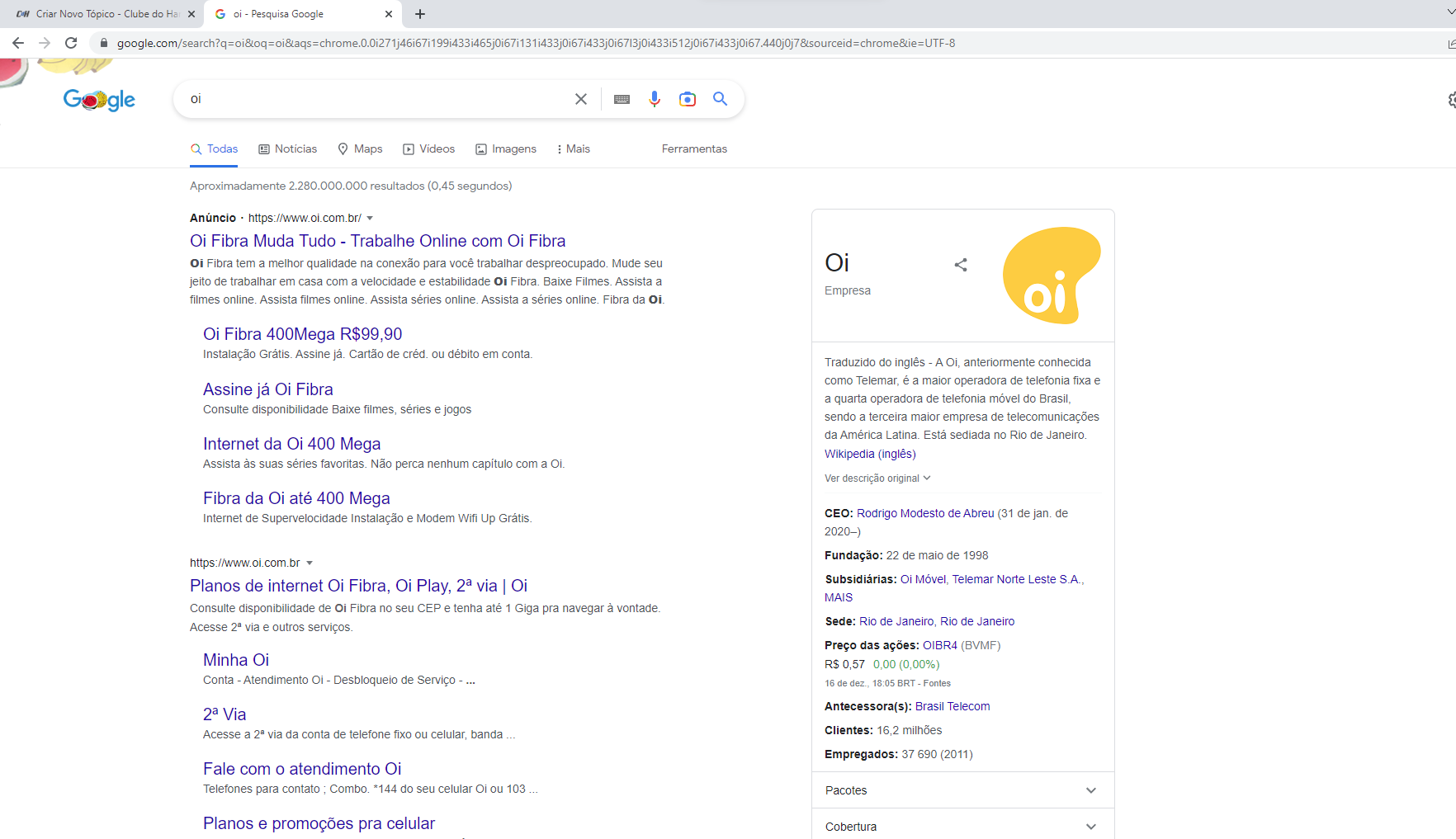This screenshot has height=839, width=1456.
Task: Click the magnifying glass search button
Action: [x=721, y=99]
